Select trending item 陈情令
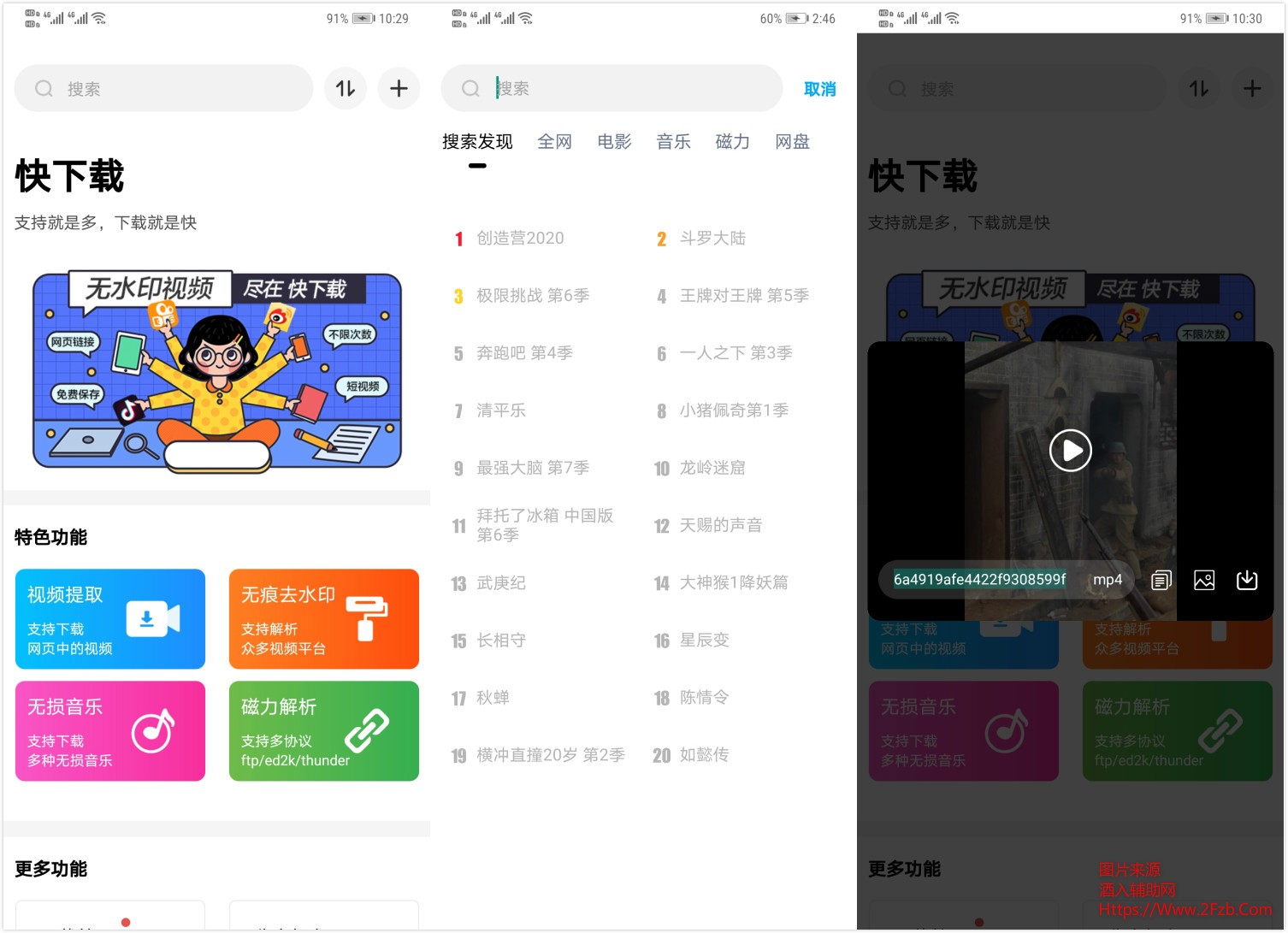 [x=704, y=698]
